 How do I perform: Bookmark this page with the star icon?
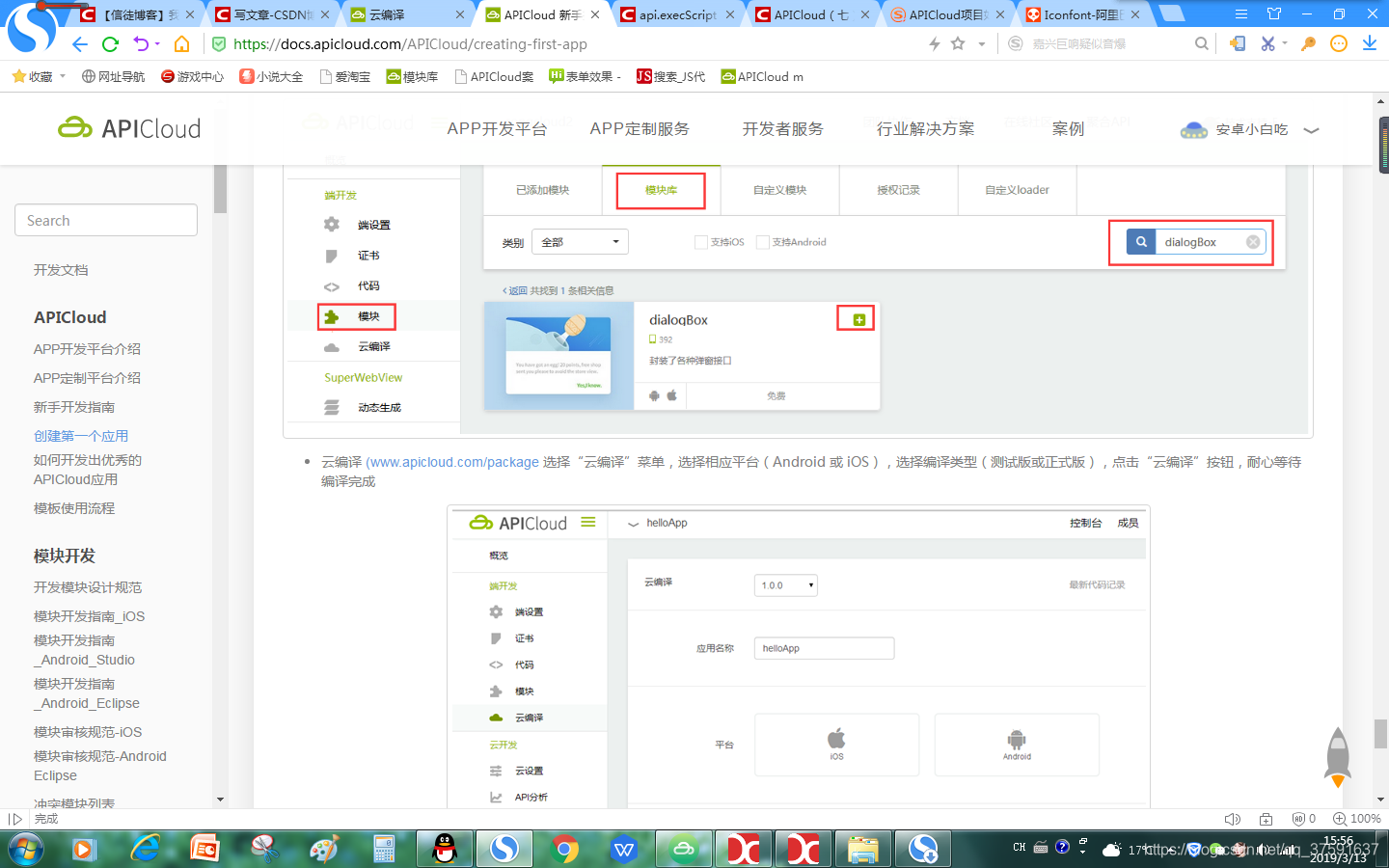tap(958, 44)
